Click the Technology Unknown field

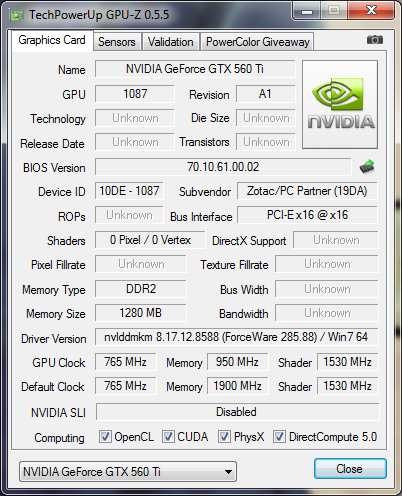[x=135, y=118]
